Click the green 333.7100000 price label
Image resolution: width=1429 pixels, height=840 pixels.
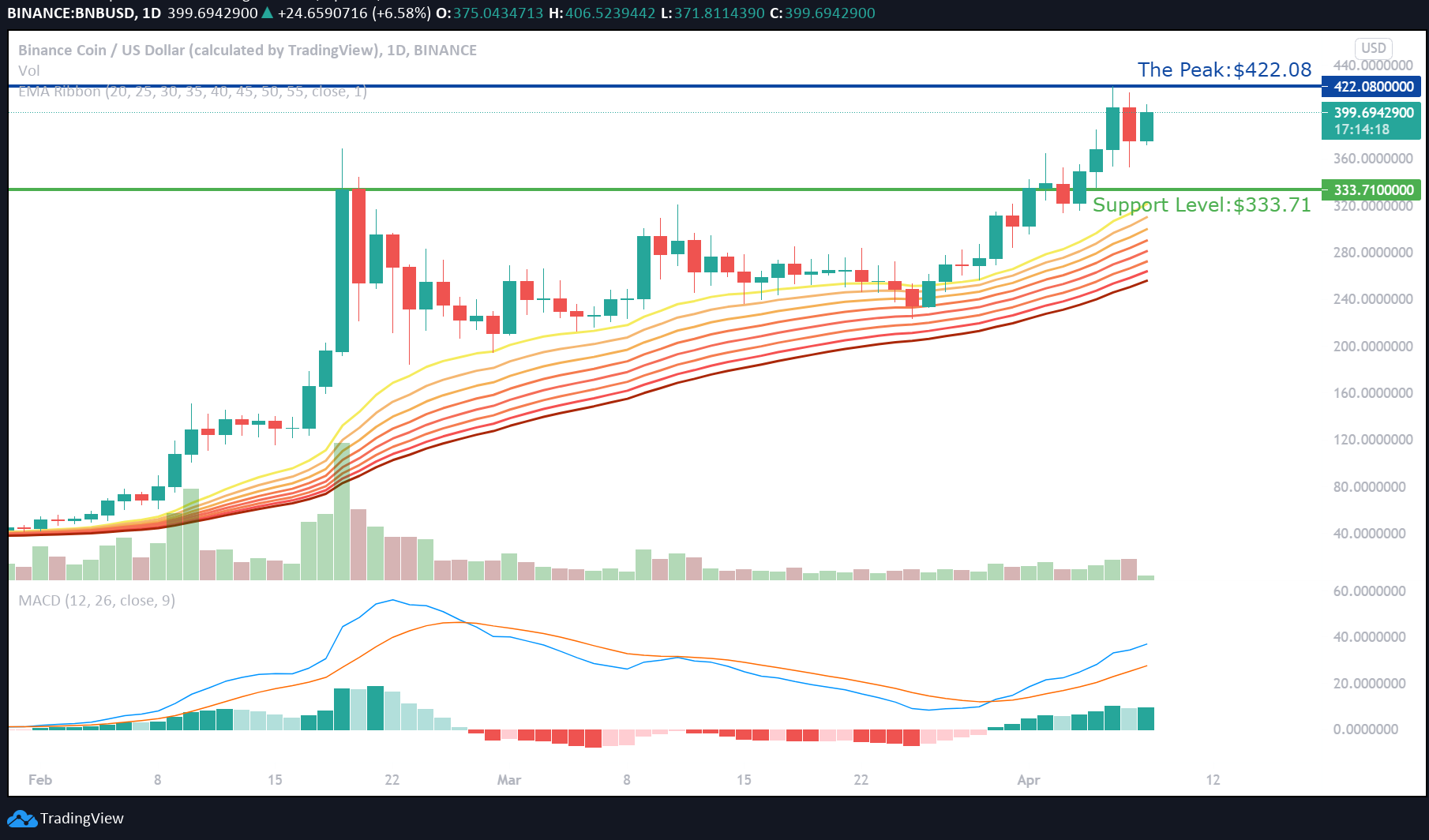tap(1371, 190)
